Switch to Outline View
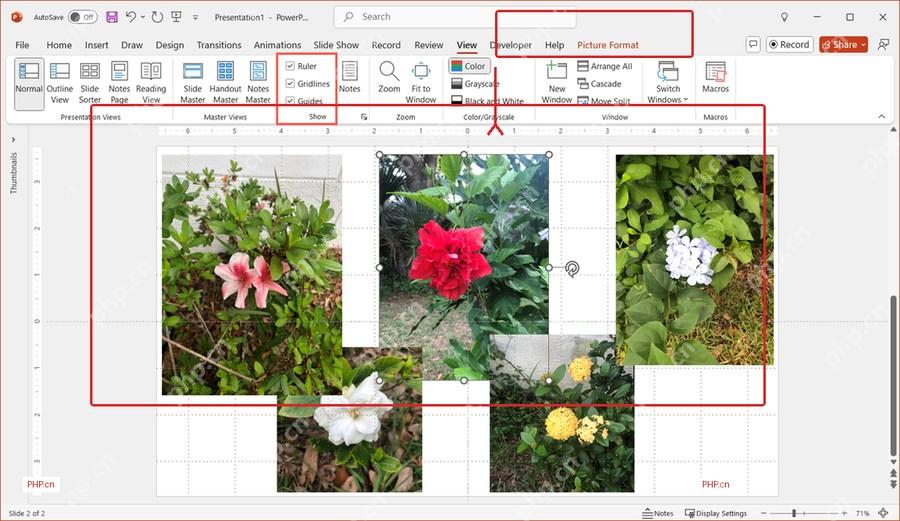 [x=60, y=83]
